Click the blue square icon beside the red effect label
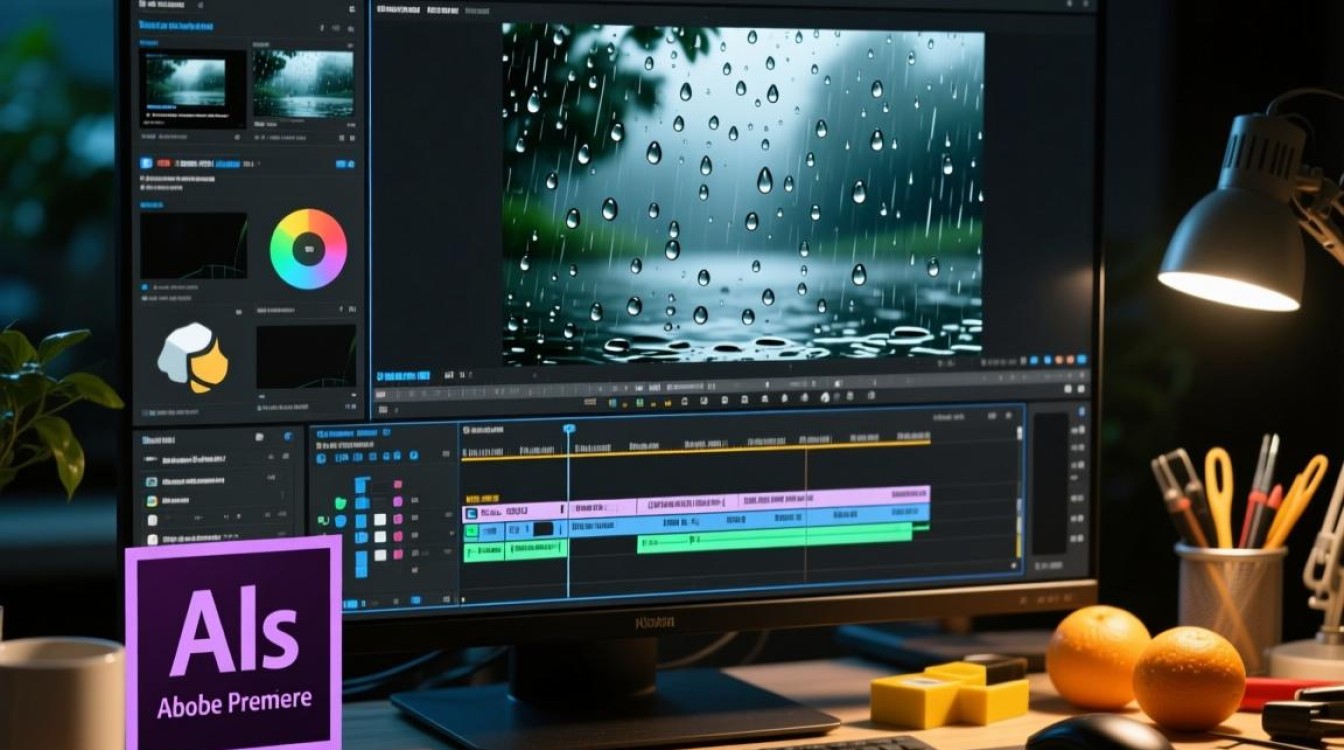This screenshot has height=750, width=1344. click(x=146, y=163)
